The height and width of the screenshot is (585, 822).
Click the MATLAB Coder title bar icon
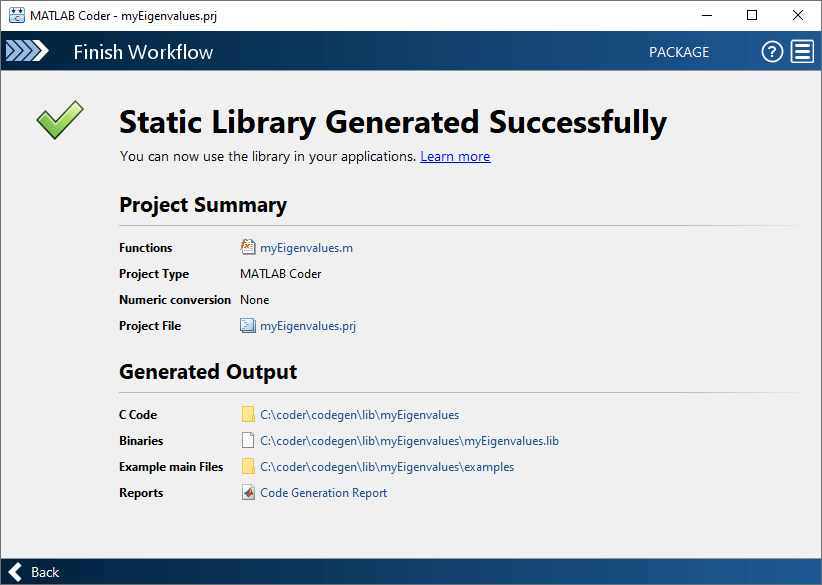pyautogui.click(x=17, y=15)
